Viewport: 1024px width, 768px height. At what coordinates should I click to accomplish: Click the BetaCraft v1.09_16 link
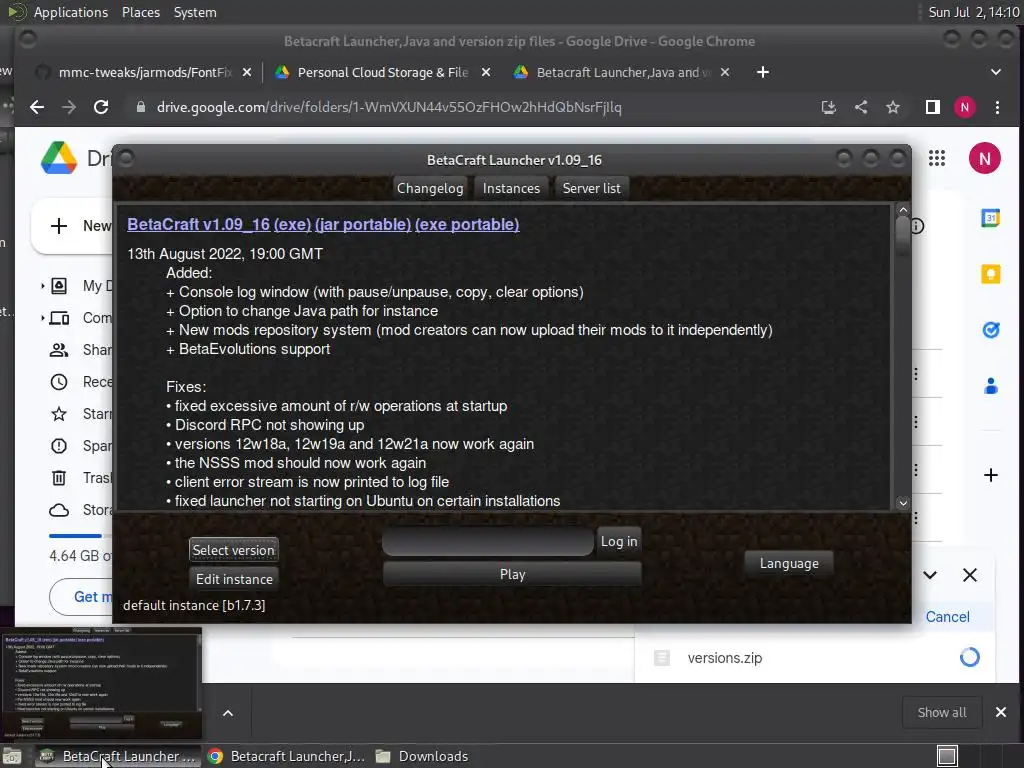pos(199,224)
